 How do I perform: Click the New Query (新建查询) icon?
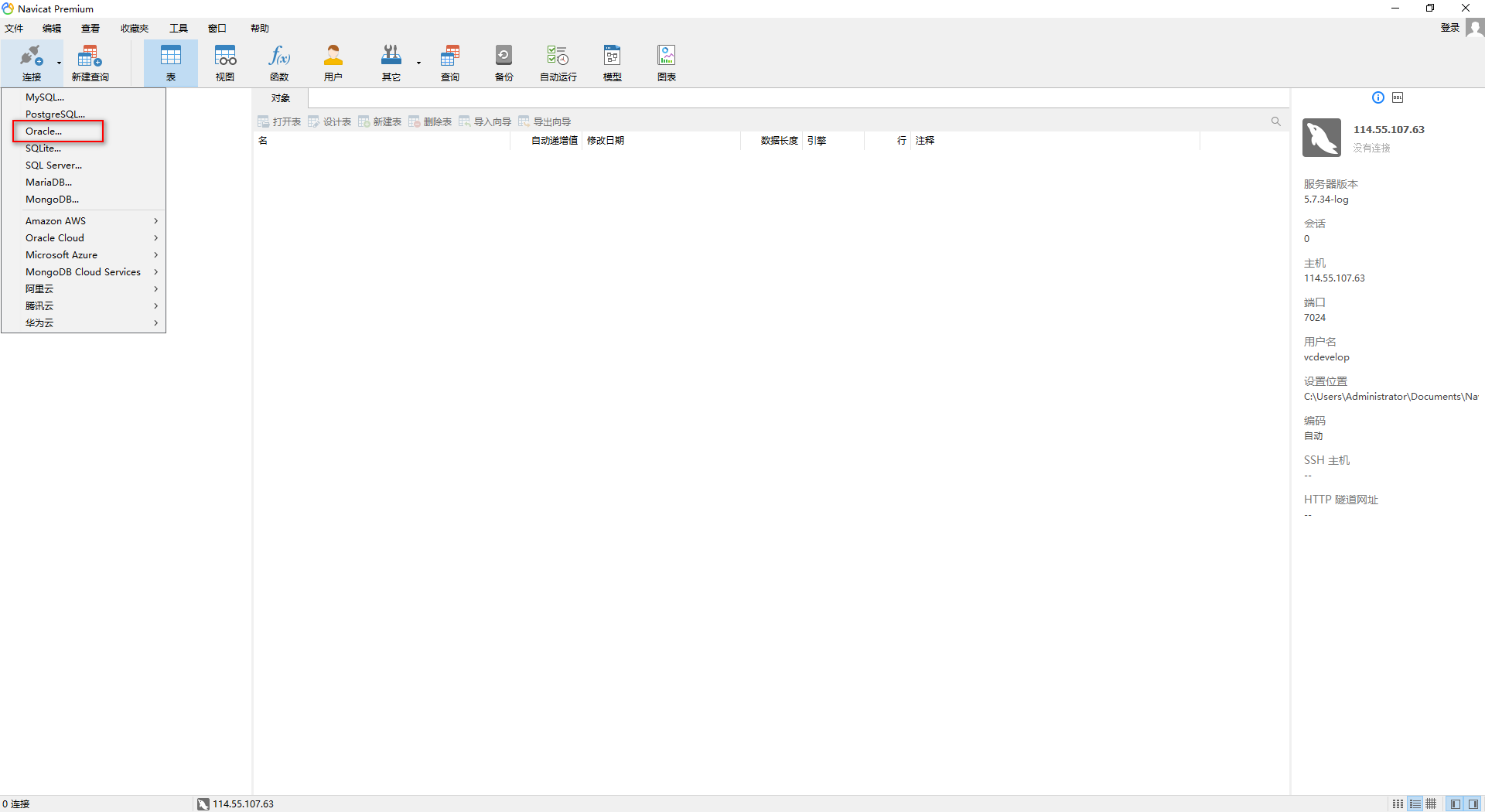click(x=90, y=63)
